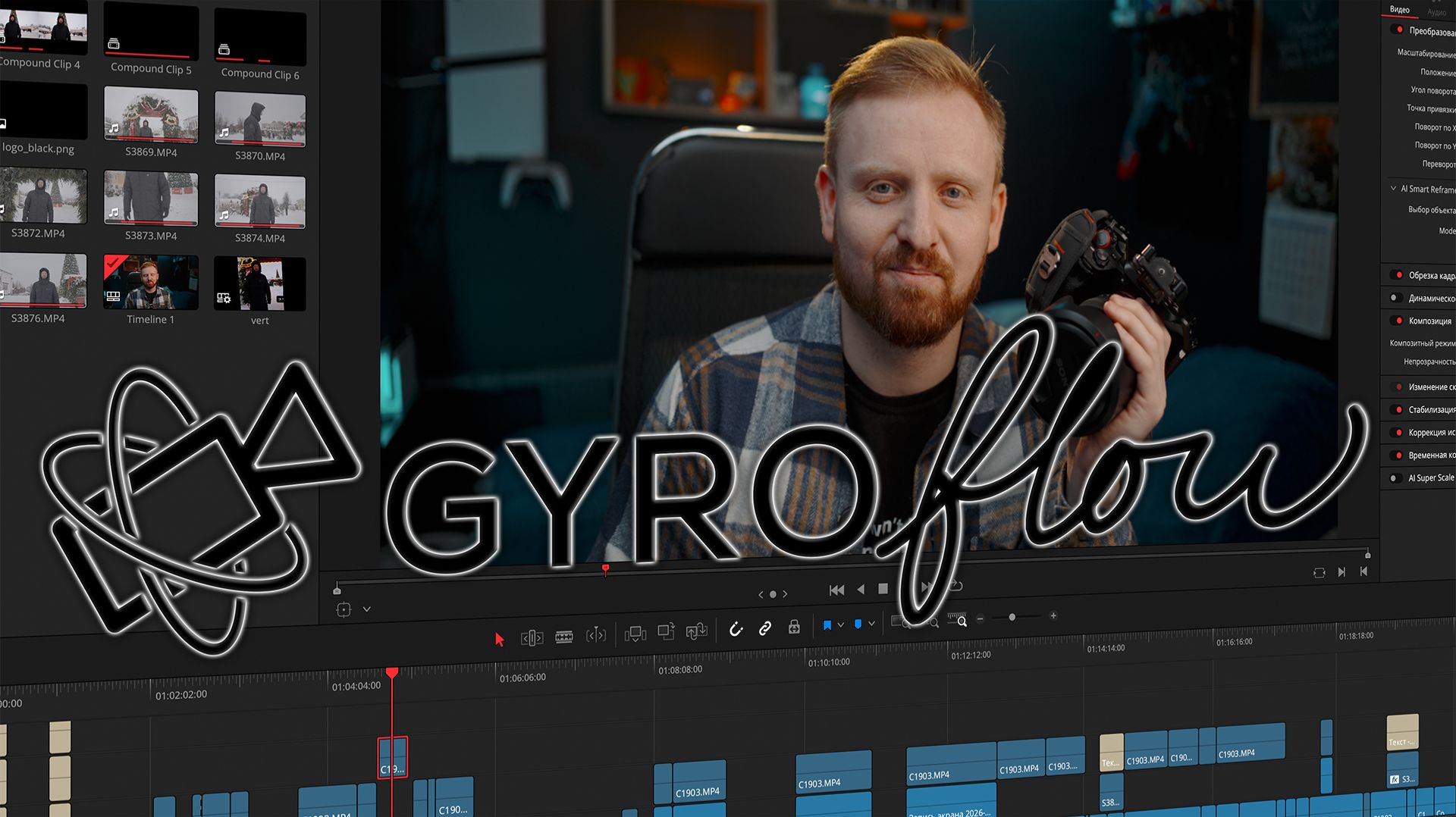1456x817 pixels.
Task: Click the fast forward playback button
Action: [x=924, y=589]
